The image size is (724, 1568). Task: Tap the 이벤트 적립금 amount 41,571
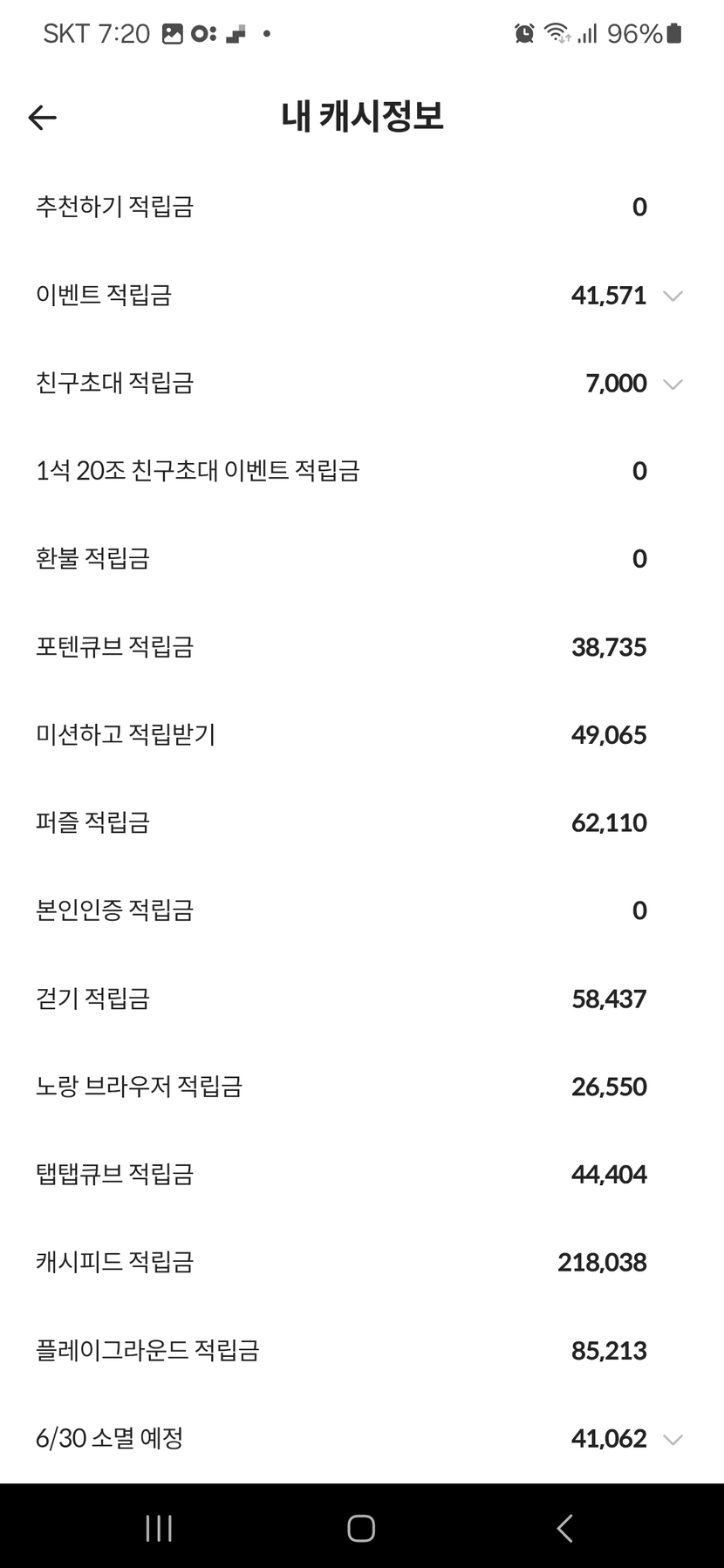click(x=609, y=296)
